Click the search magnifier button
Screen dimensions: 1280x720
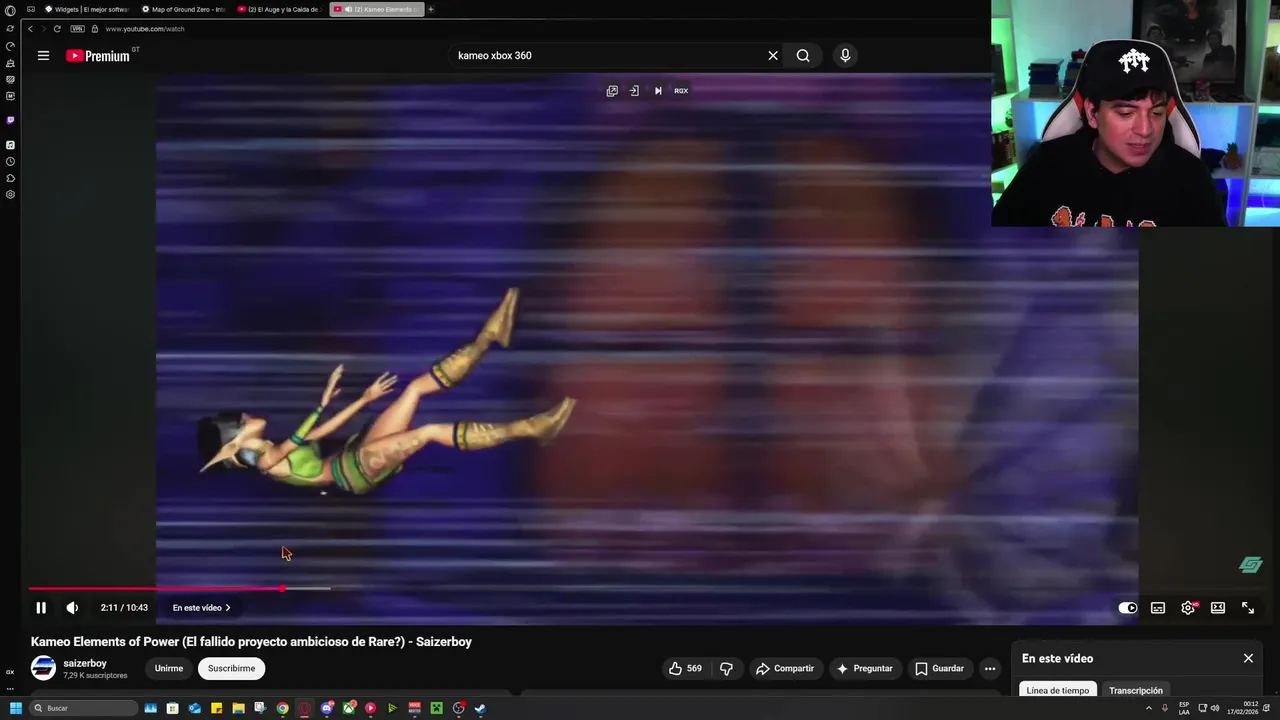(803, 56)
